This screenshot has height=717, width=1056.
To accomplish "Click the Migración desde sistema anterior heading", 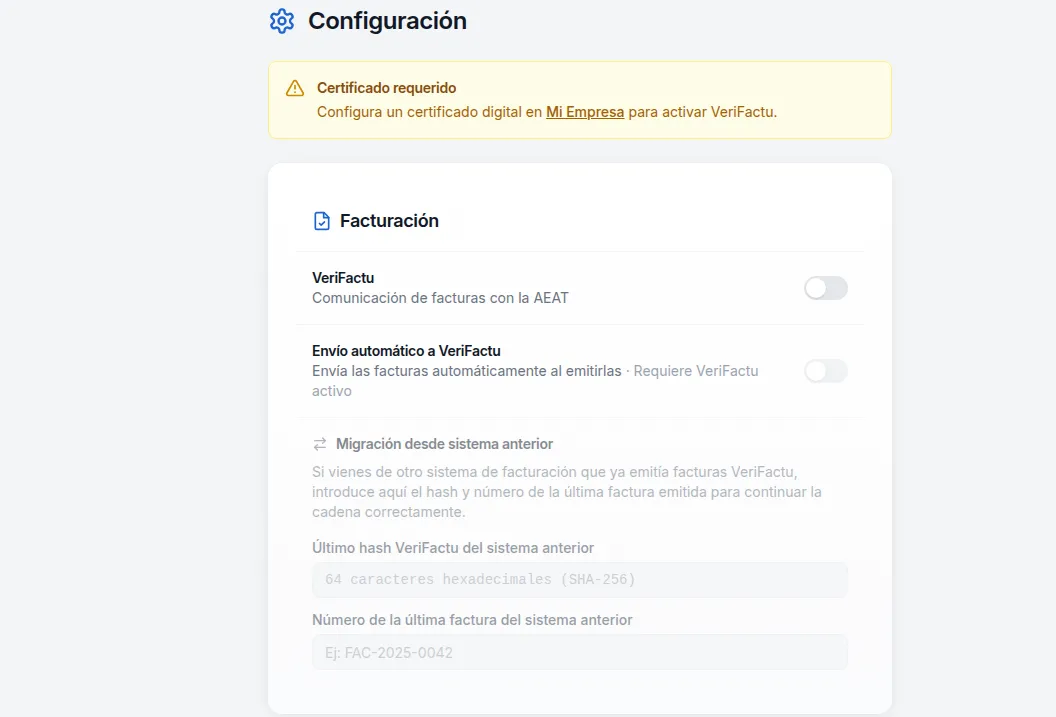I will pyautogui.click(x=444, y=444).
